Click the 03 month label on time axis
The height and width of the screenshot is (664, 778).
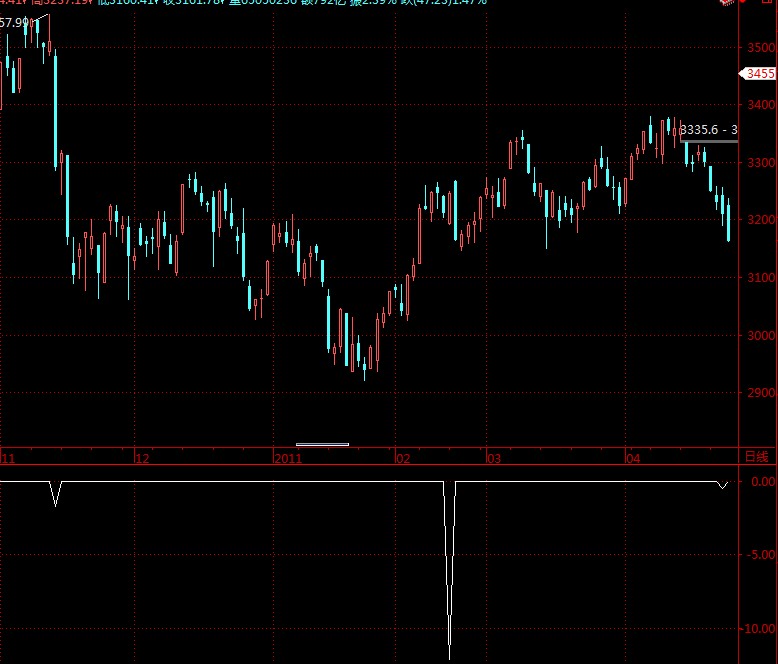point(493,458)
